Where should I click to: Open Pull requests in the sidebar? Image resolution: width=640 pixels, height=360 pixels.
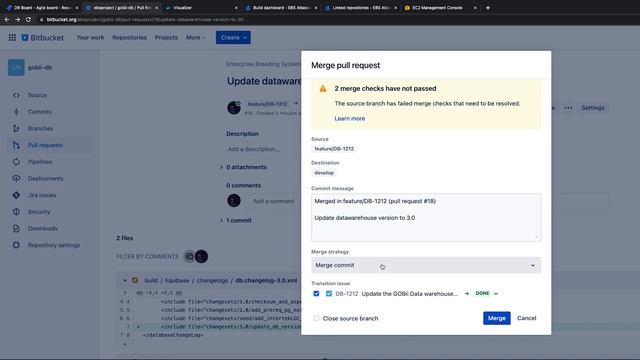45,145
